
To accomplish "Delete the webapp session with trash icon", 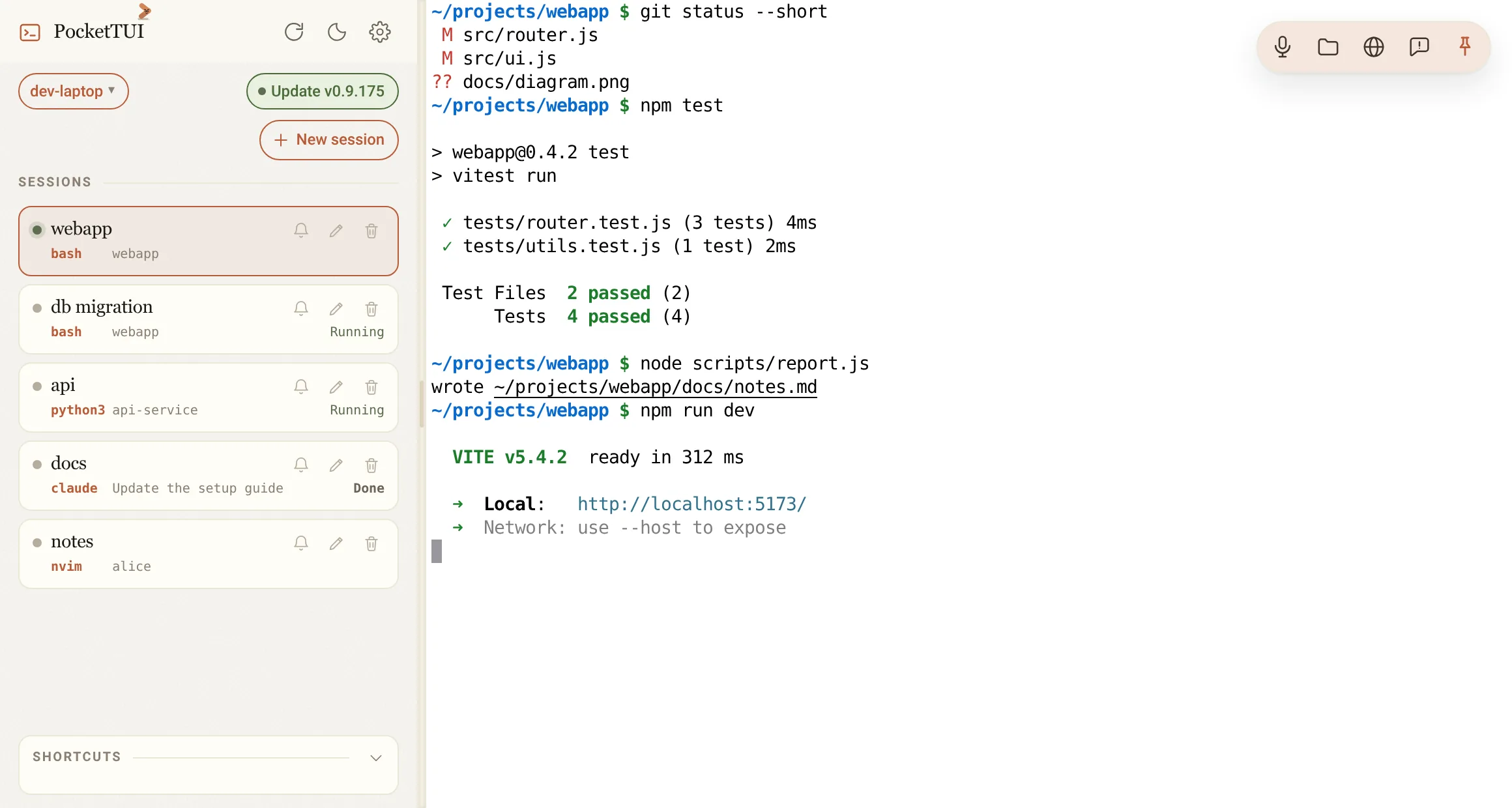I will (x=371, y=231).
